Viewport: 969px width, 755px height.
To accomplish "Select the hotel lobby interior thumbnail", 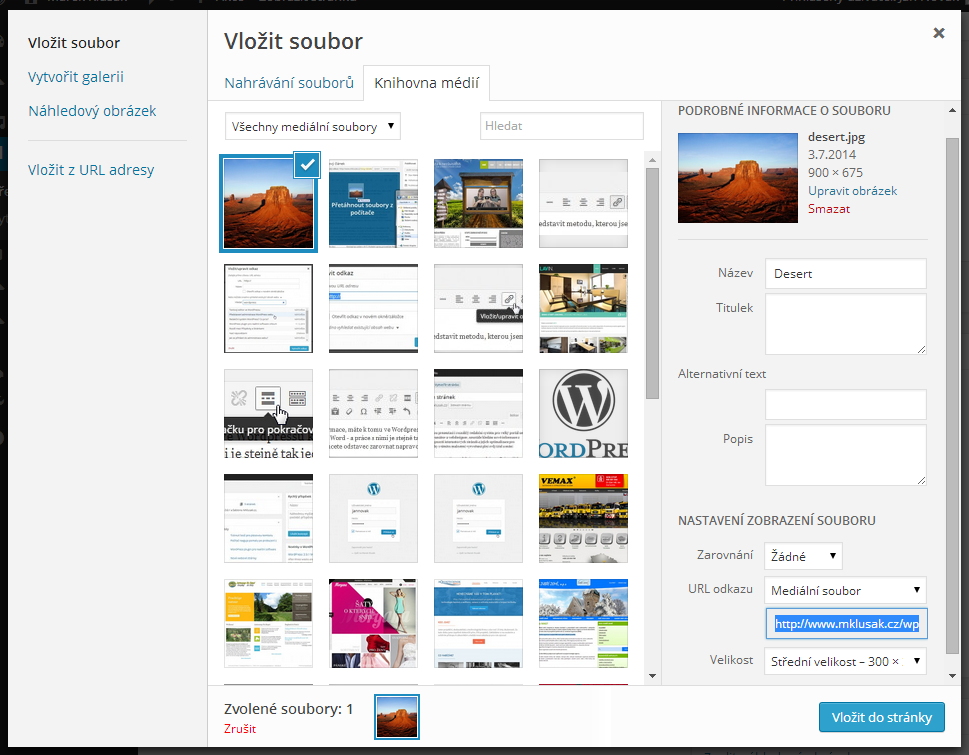I will coord(583,308).
